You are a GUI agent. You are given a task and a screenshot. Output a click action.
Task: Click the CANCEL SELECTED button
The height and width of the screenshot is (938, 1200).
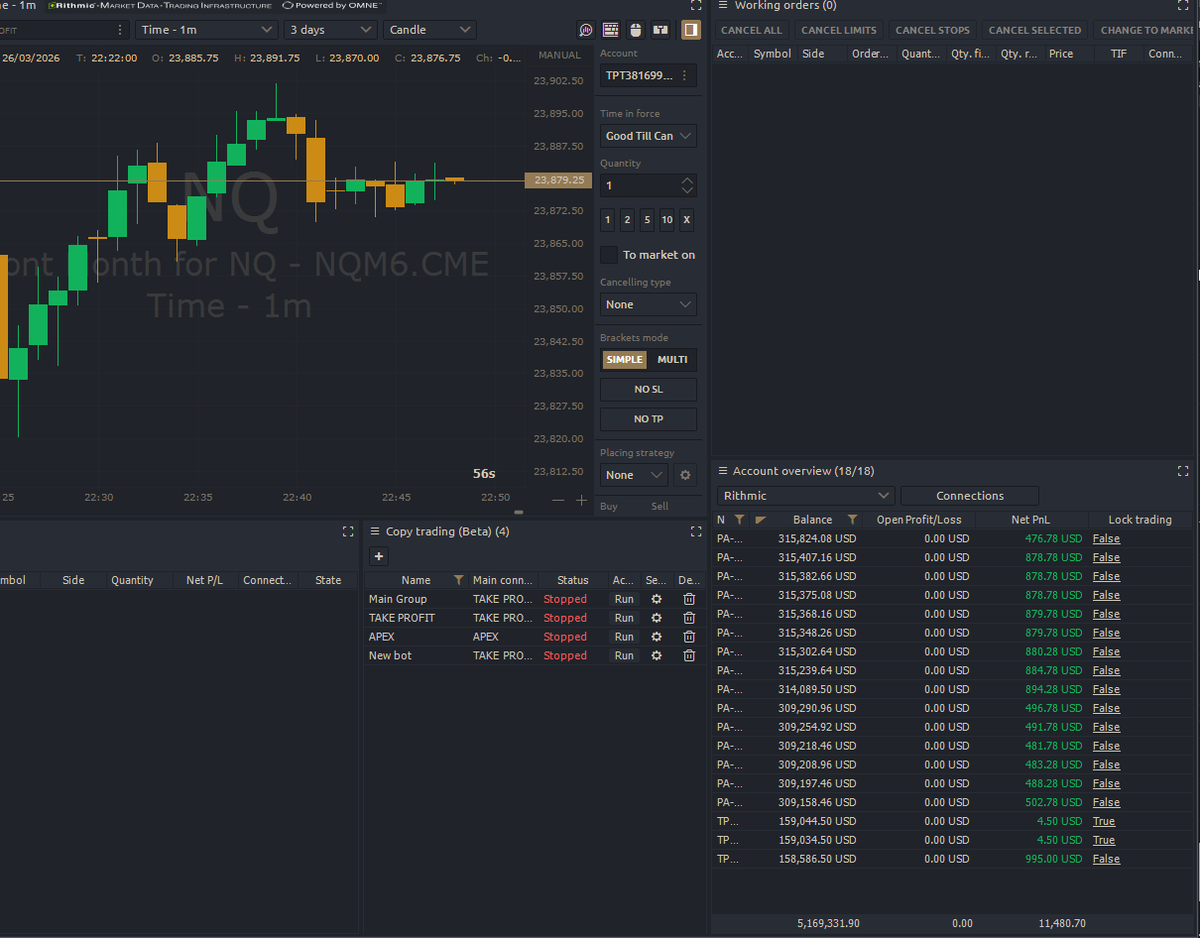click(1035, 30)
